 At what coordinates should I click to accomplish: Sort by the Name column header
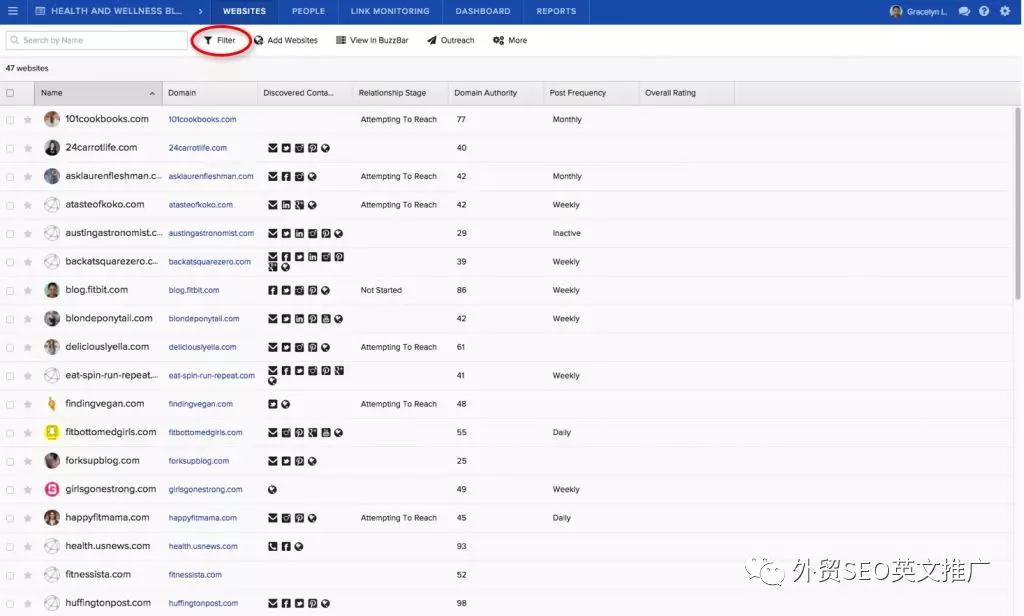tap(97, 93)
